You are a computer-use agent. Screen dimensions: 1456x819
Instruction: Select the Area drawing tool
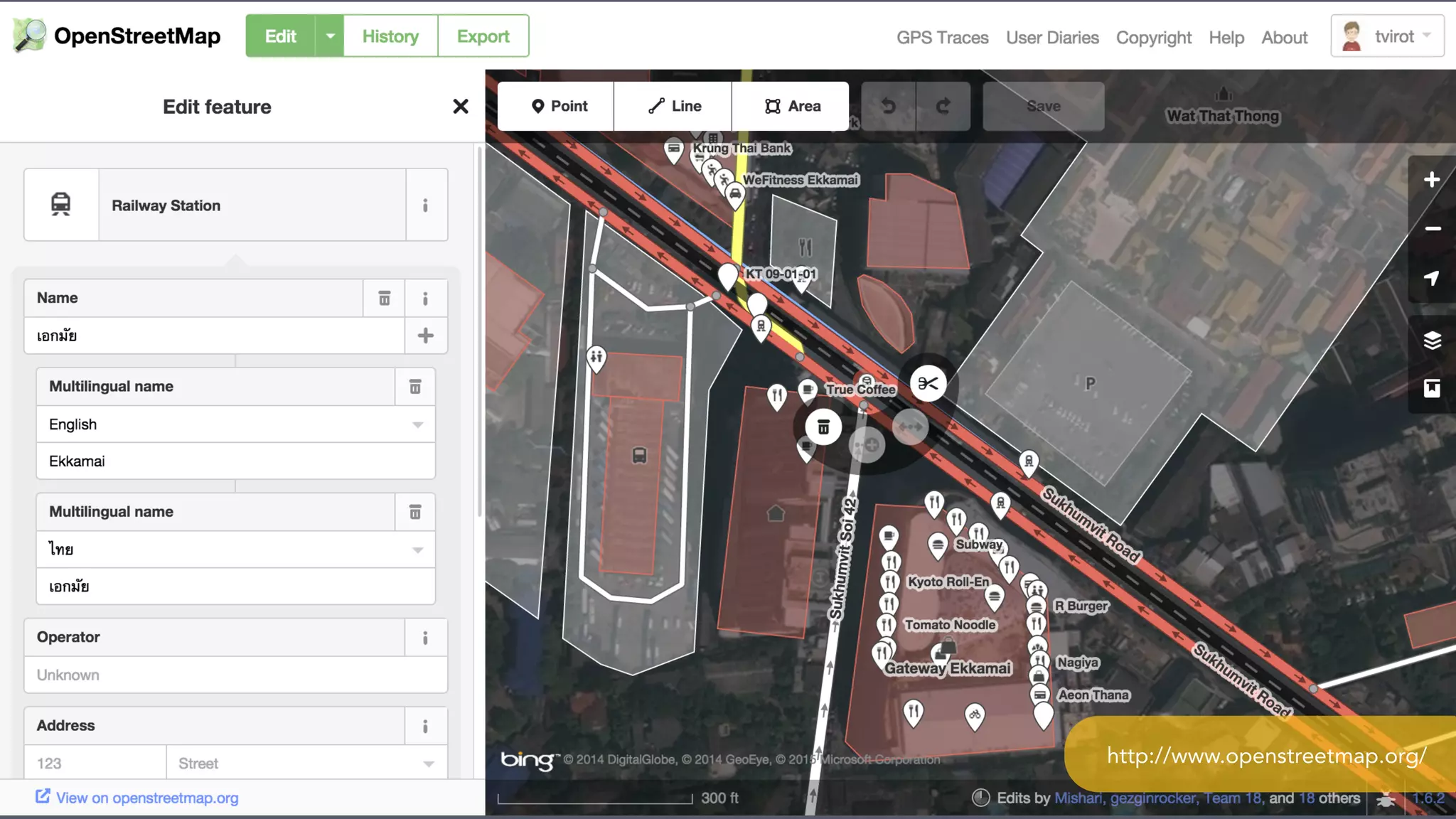pos(791,106)
